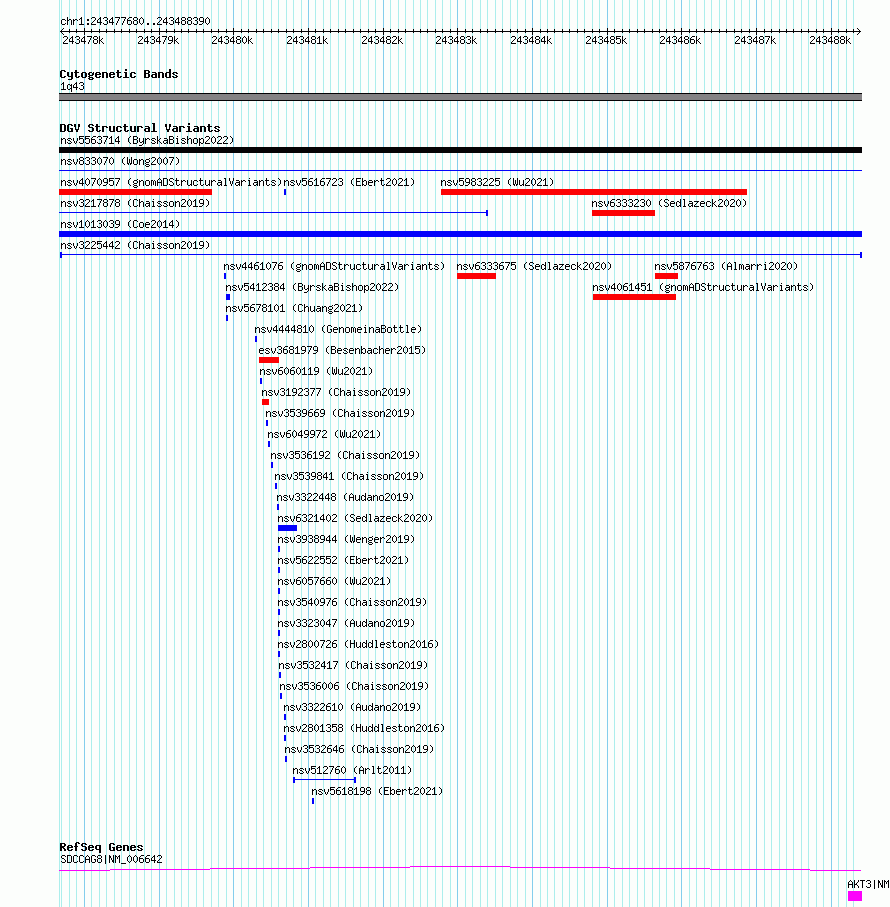
Task: Select the red bar under nsv6333675
Action: pos(477,276)
